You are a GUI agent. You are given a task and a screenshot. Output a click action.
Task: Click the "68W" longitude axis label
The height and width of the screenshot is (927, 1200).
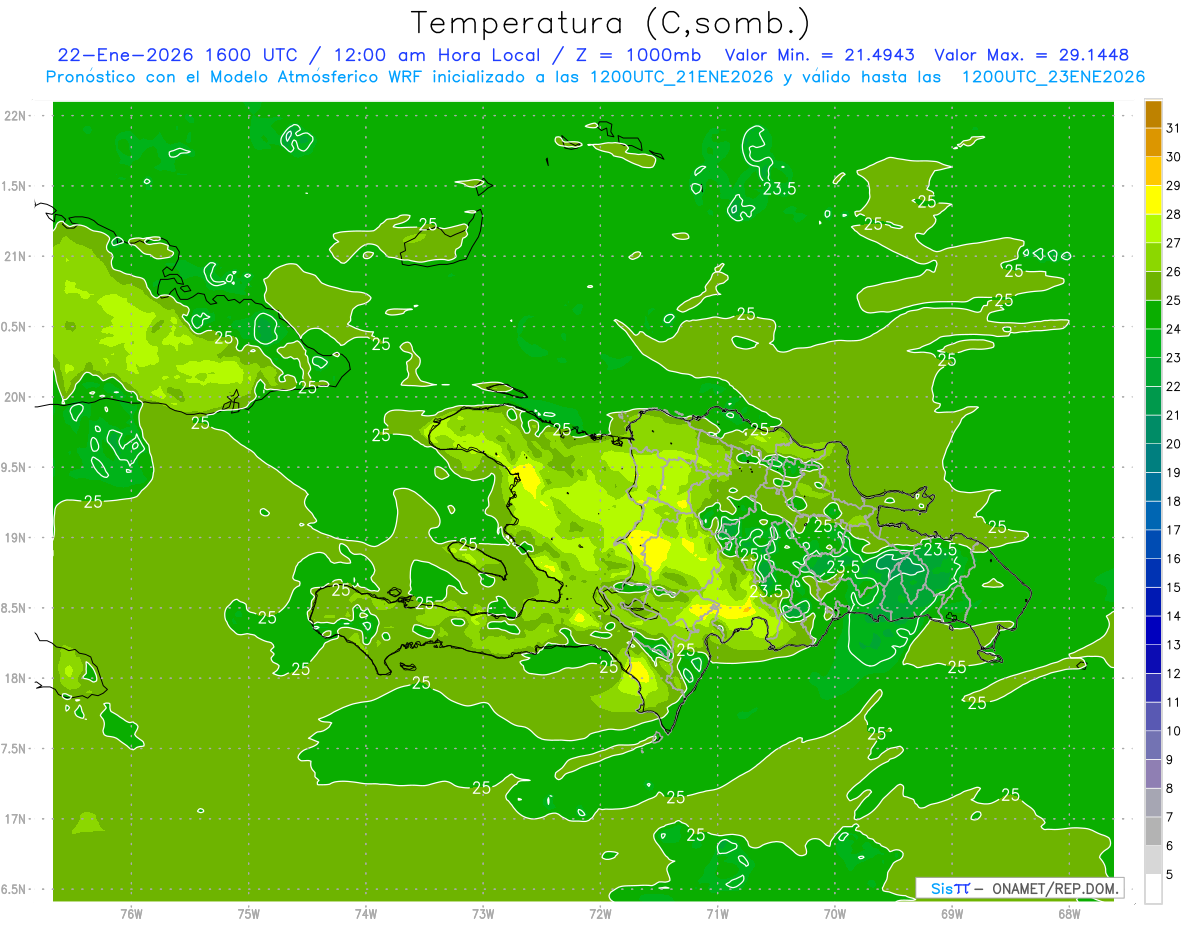click(x=1069, y=914)
